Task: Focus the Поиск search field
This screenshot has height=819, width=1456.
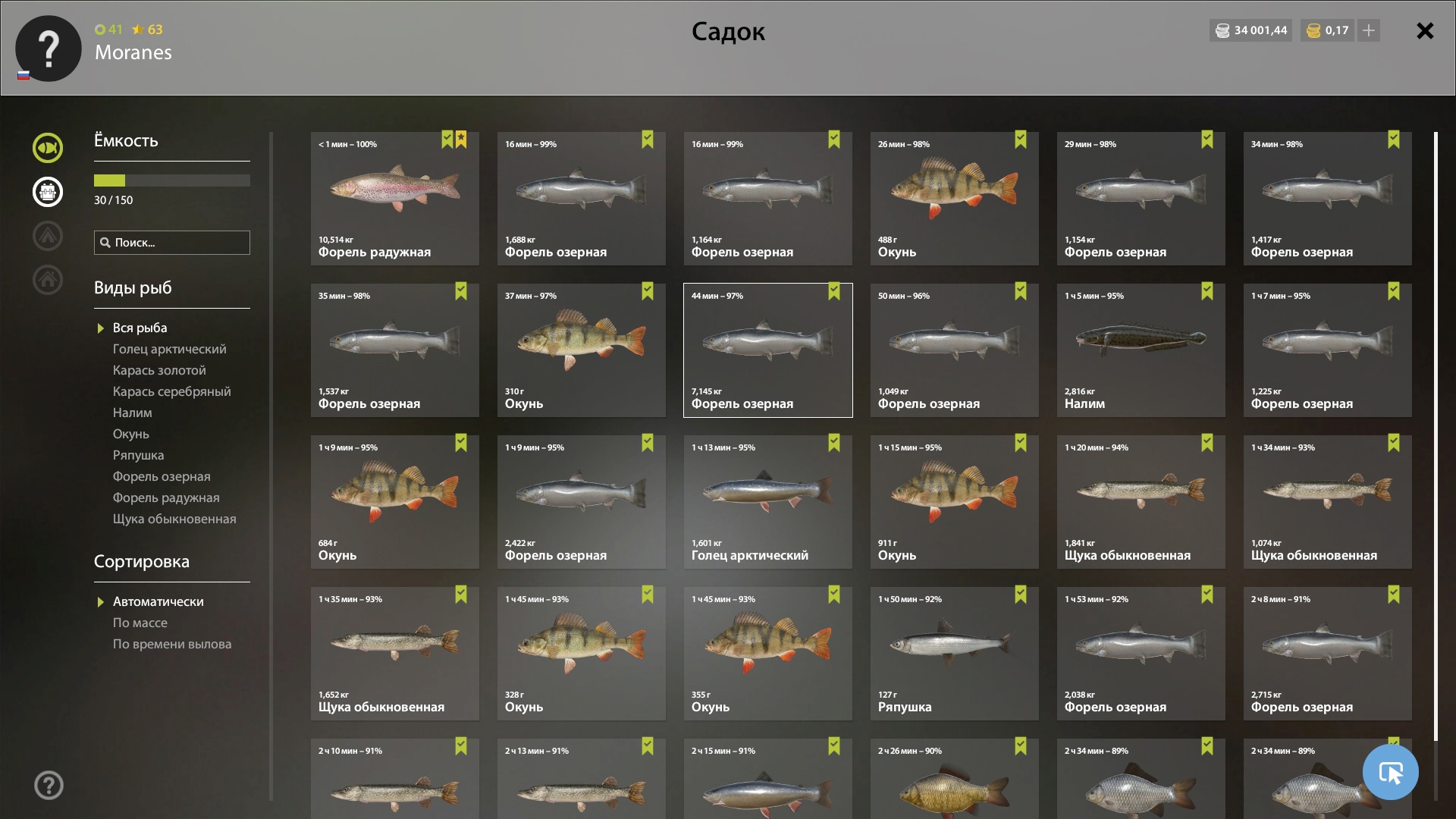Action: coord(172,243)
